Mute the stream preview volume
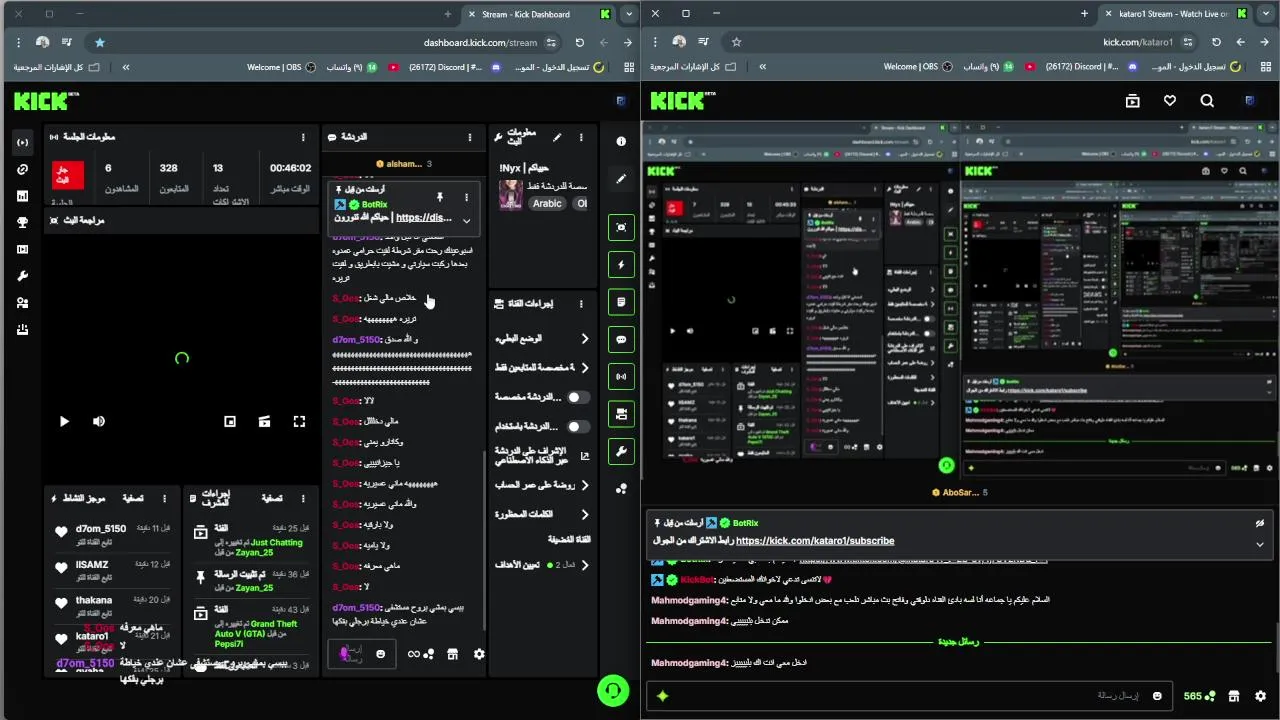The image size is (1280, 720). [x=98, y=422]
